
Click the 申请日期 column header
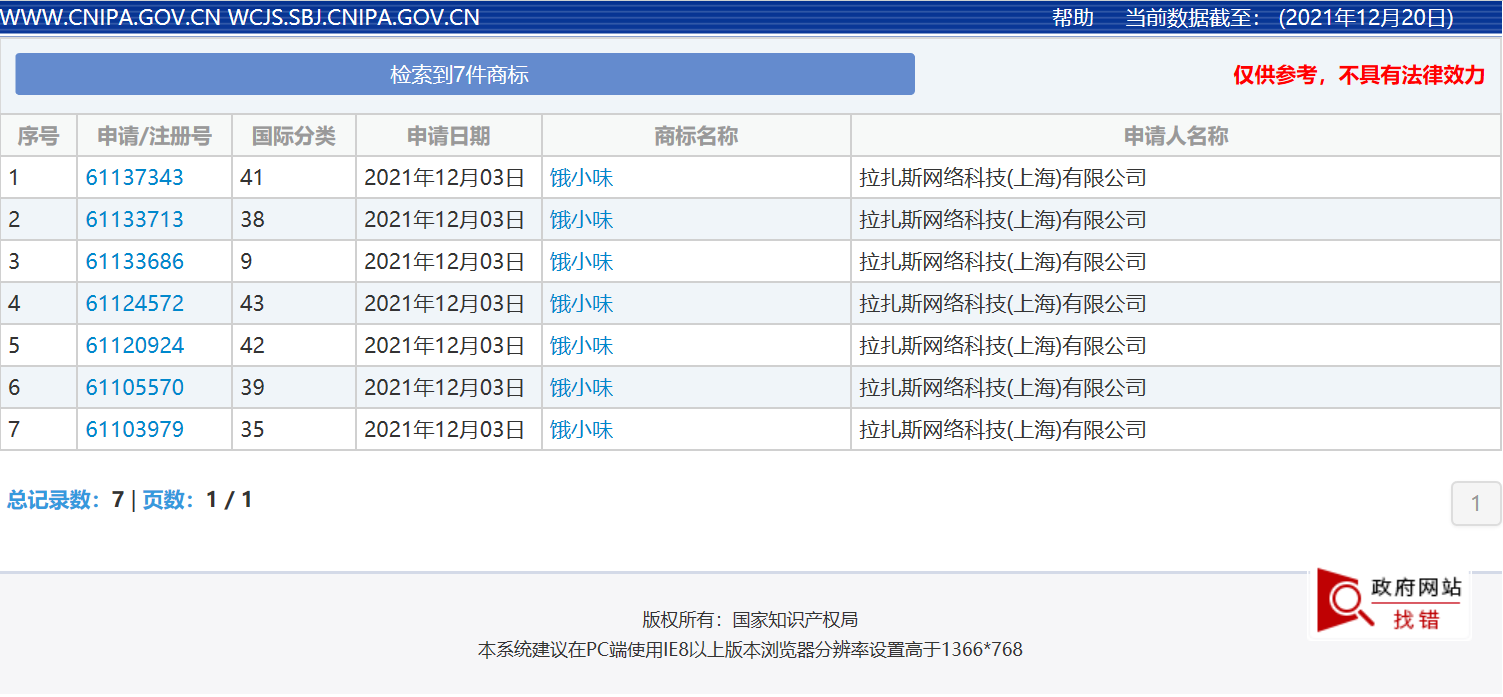[449, 136]
